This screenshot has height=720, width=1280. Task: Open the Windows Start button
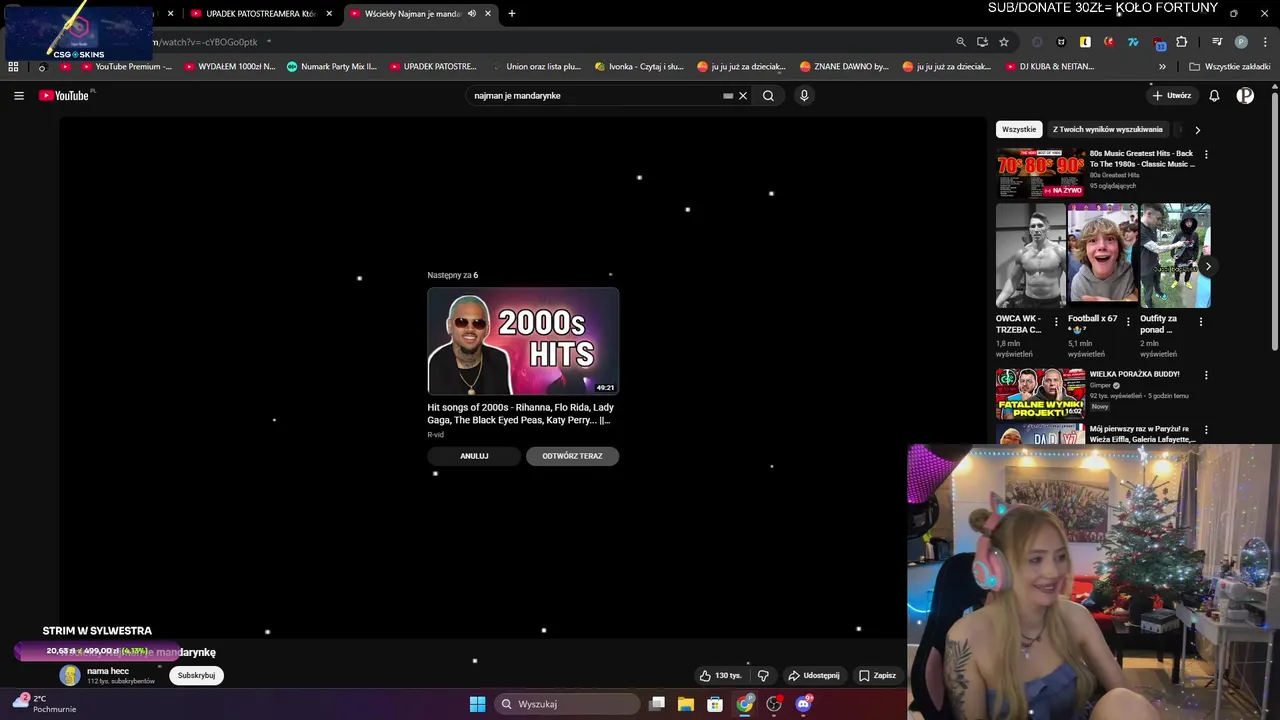(x=478, y=704)
